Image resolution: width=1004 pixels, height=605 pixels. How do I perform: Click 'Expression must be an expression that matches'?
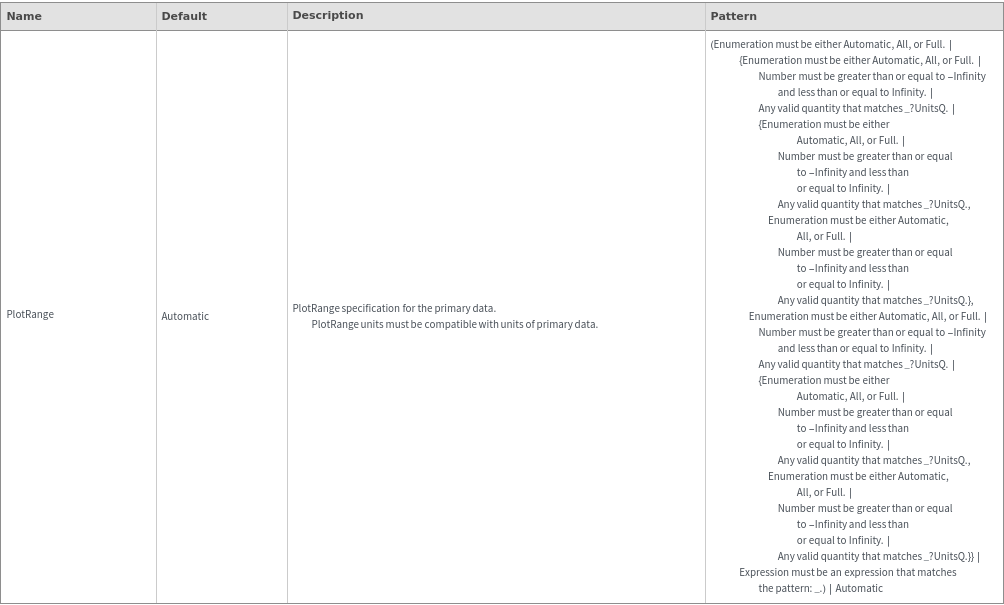[x=847, y=572]
